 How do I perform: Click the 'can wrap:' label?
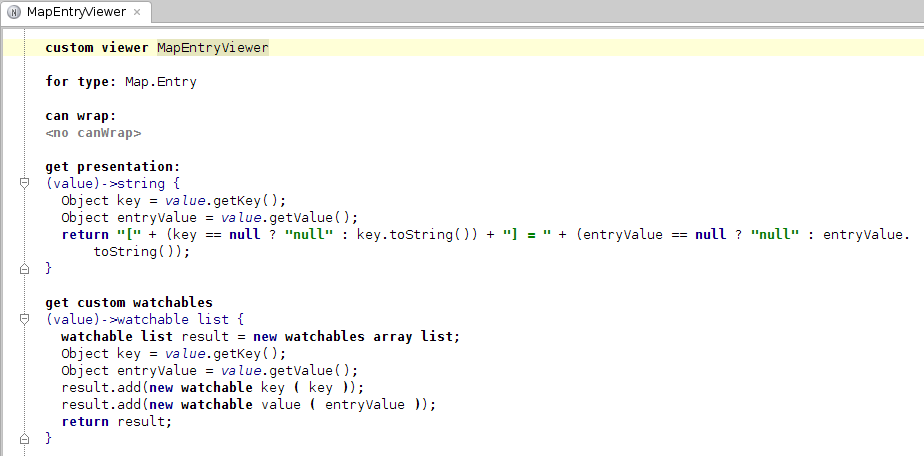[81, 116]
